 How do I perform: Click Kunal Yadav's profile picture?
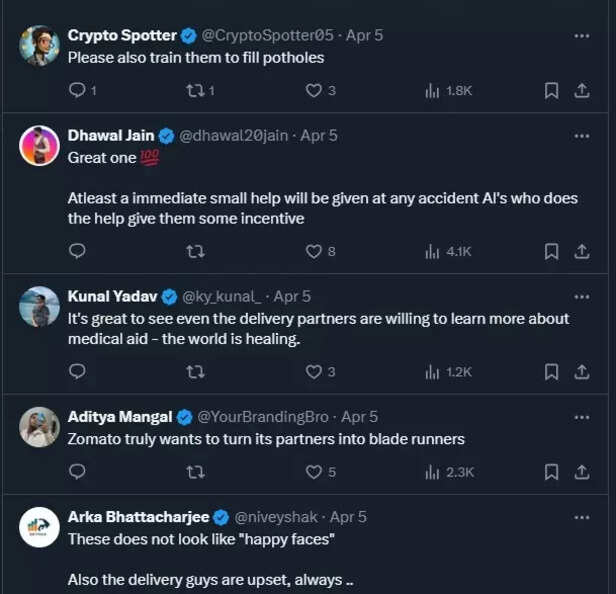click(x=40, y=306)
